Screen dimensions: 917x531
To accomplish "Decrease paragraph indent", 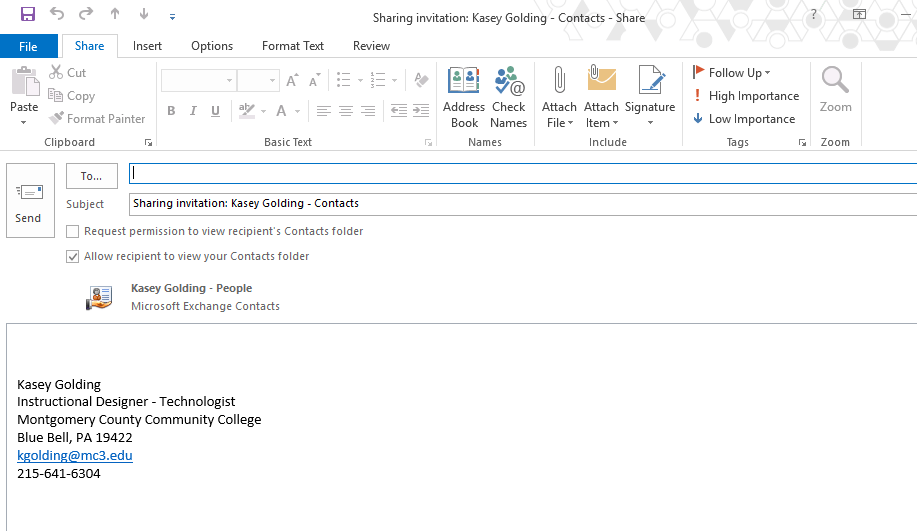I will (x=399, y=111).
